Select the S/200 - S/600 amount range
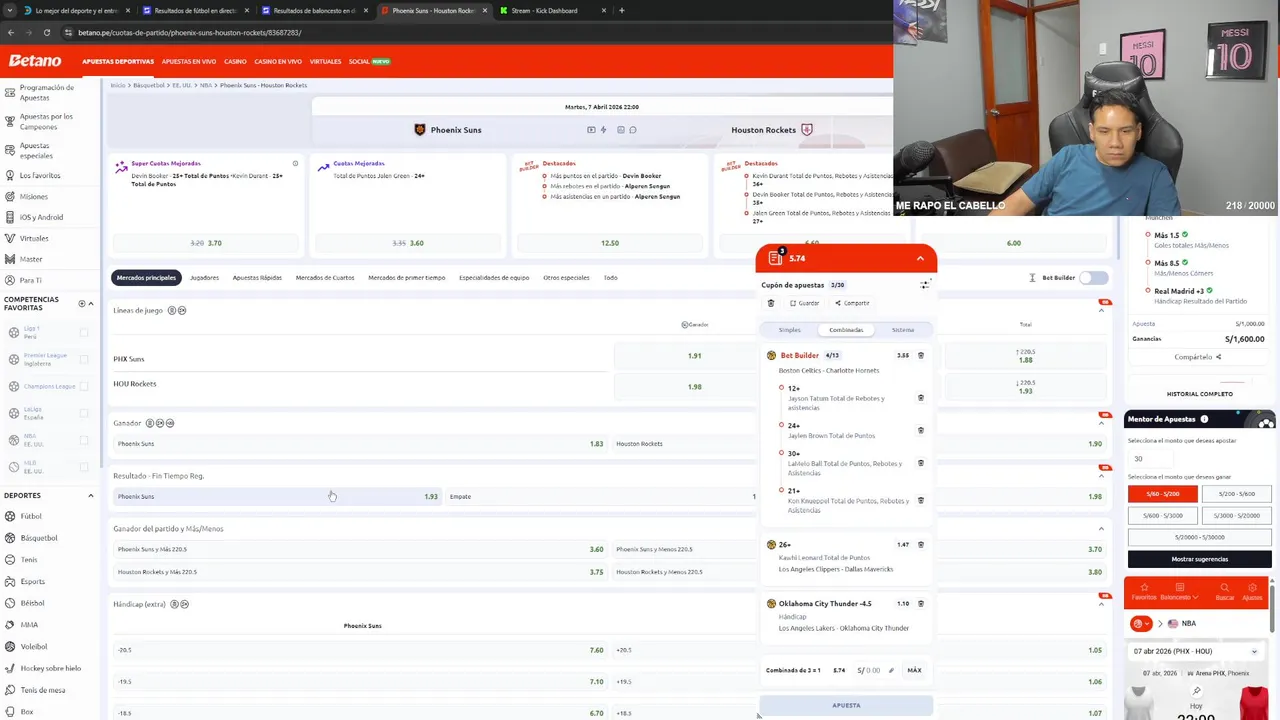Image resolution: width=1280 pixels, height=720 pixels. click(1236, 494)
